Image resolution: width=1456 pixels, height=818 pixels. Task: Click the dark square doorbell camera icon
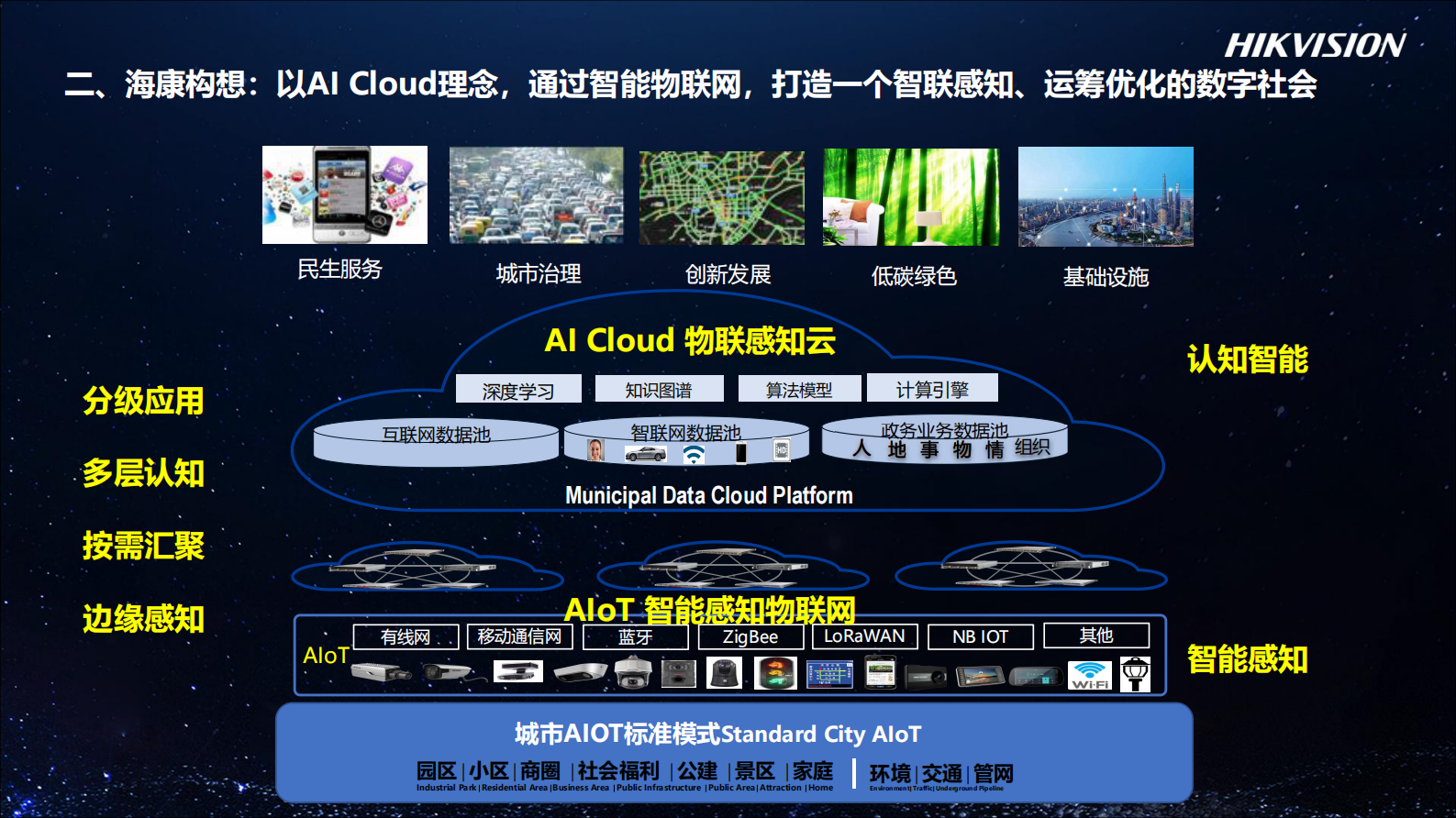[679, 673]
